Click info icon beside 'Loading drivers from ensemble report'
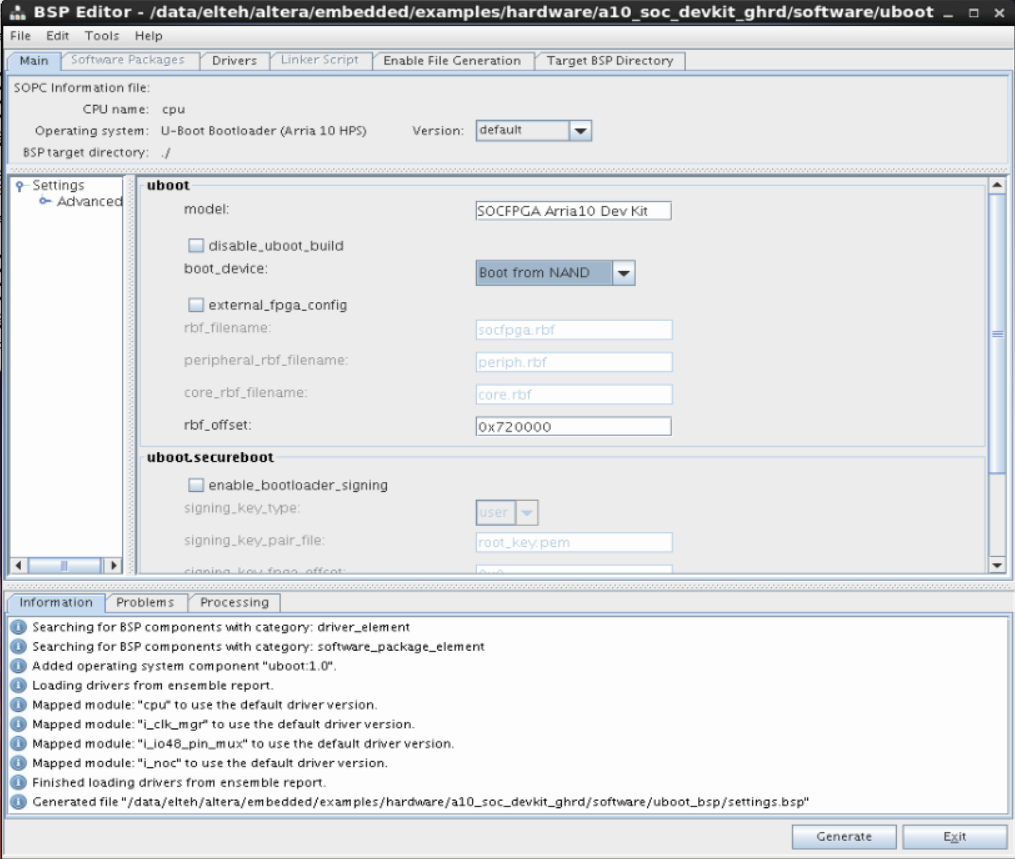The height and width of the screenshot is (859, 1015). click(19, 686)
